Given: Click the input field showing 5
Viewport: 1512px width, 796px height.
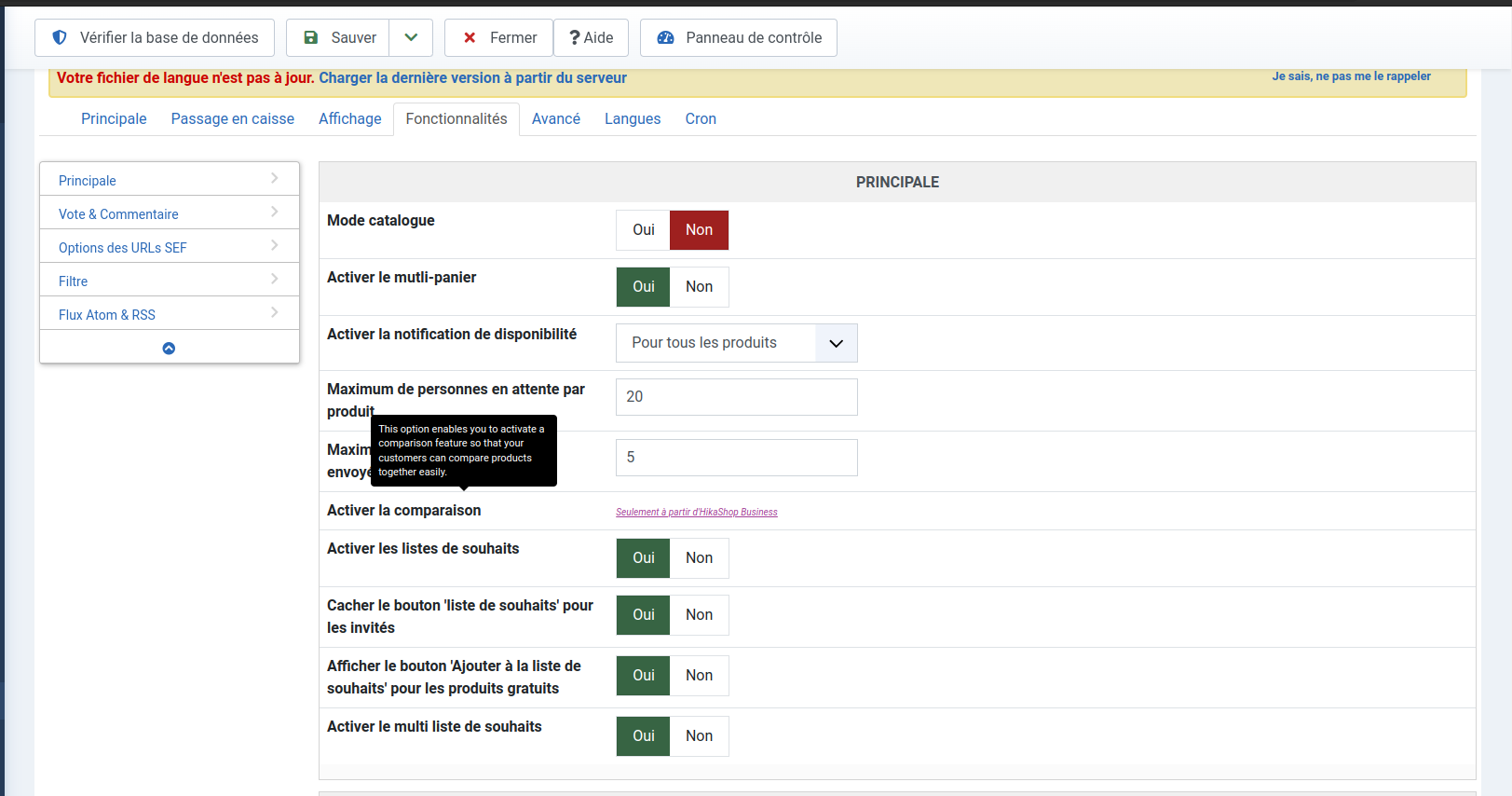Looking at the screenshot, I should [x=736, y=458].
